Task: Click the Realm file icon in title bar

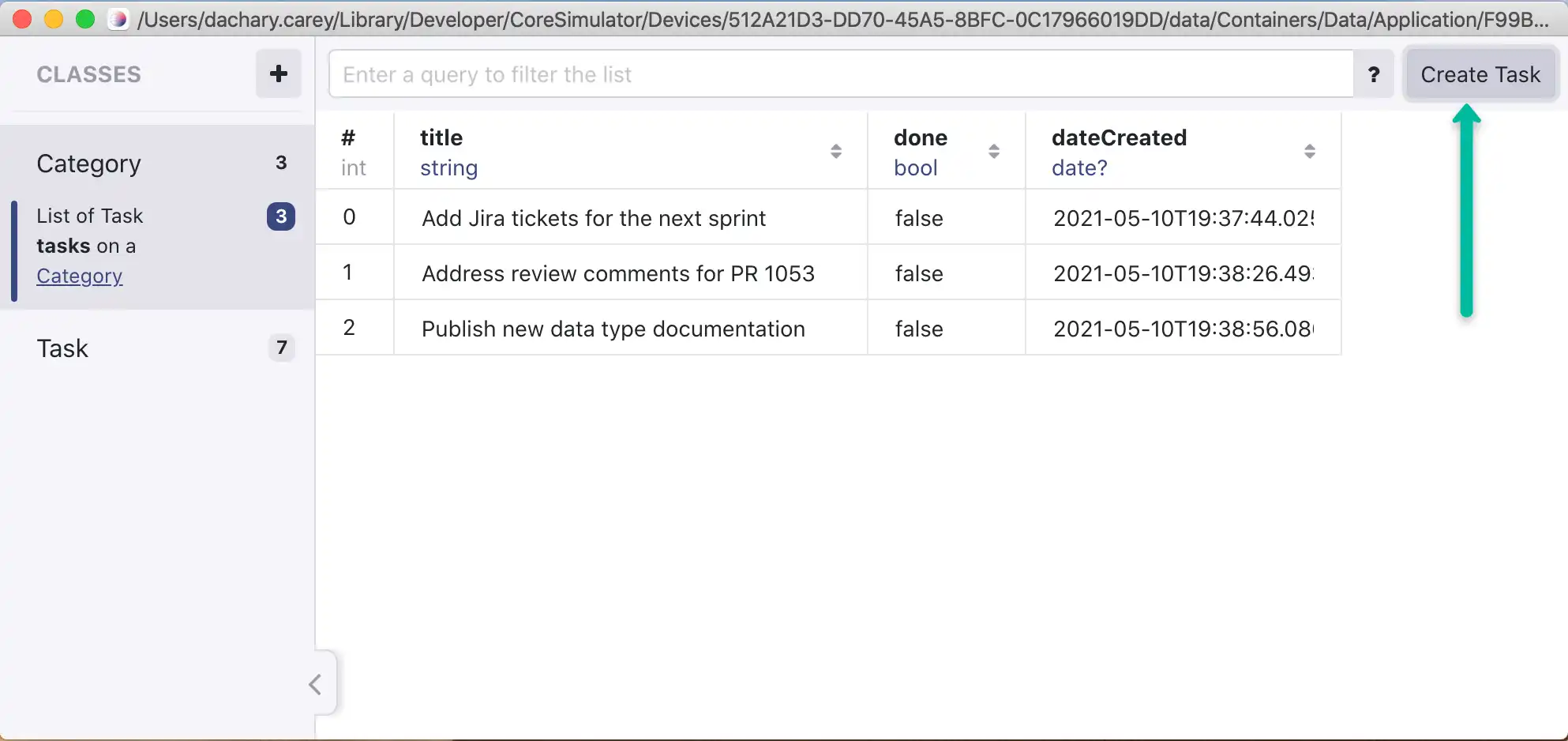Action: coord(118,19)
